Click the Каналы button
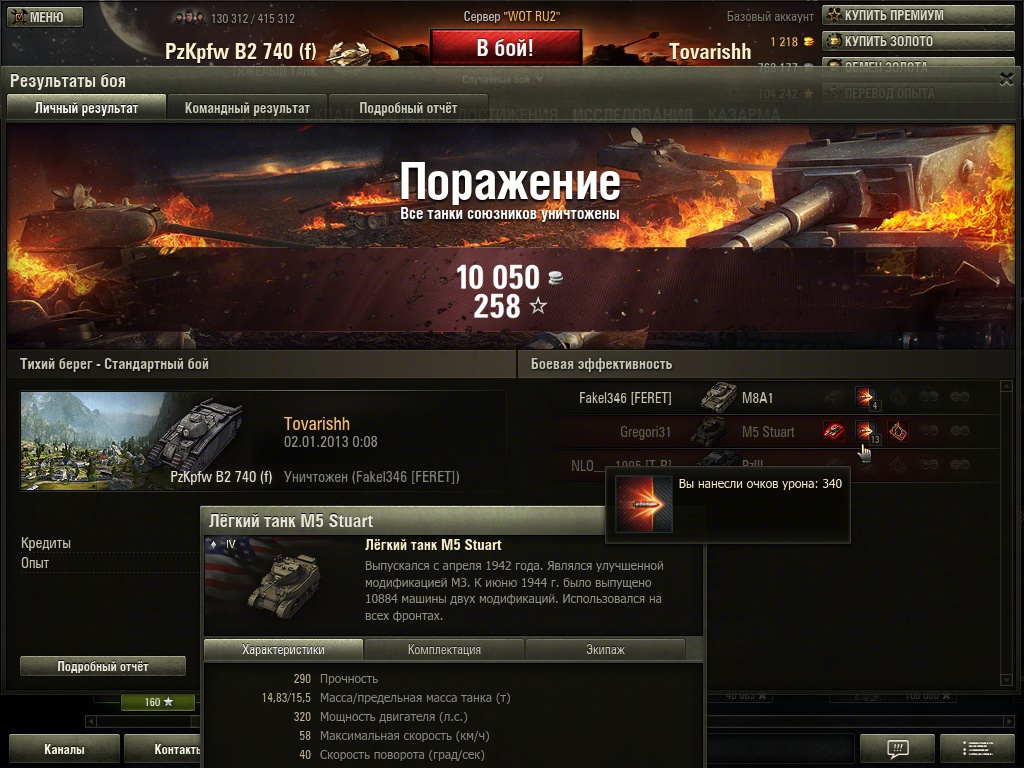 click(64, 749)
